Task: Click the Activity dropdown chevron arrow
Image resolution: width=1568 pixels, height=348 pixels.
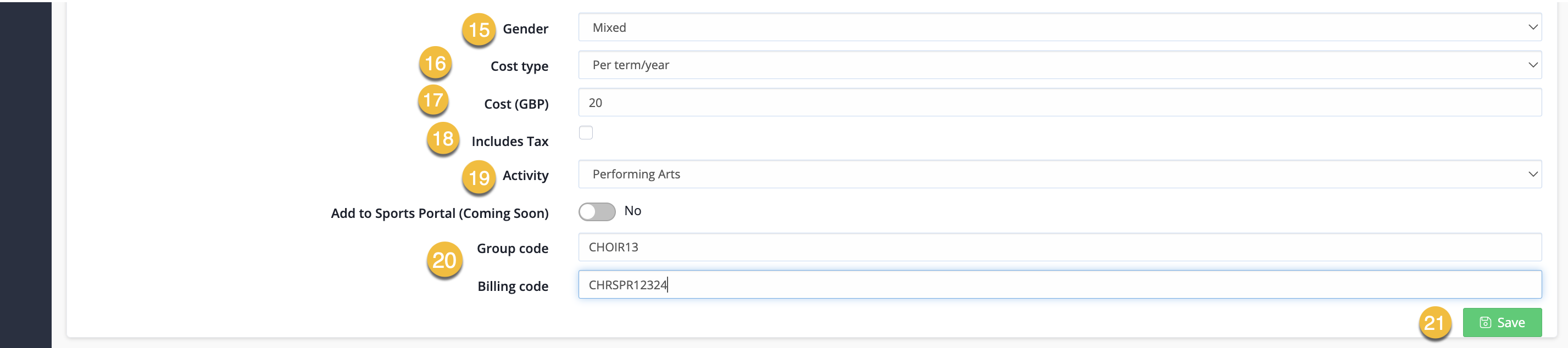Action: coord(1532,174)
